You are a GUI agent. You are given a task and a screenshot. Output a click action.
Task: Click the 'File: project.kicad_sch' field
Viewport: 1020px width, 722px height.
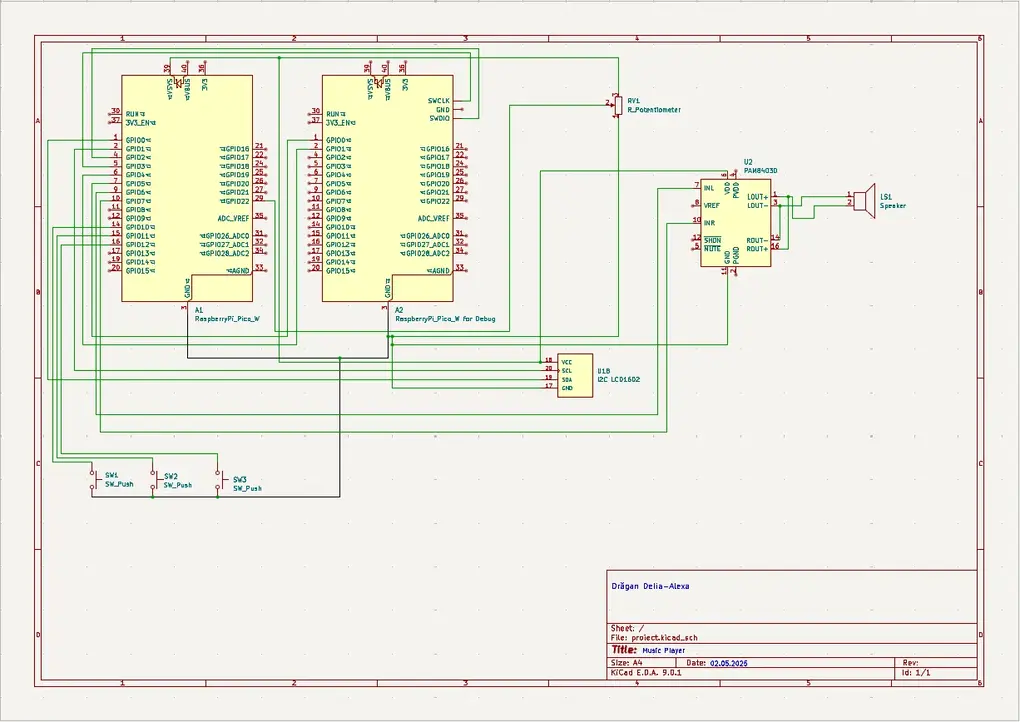point(654,638)
